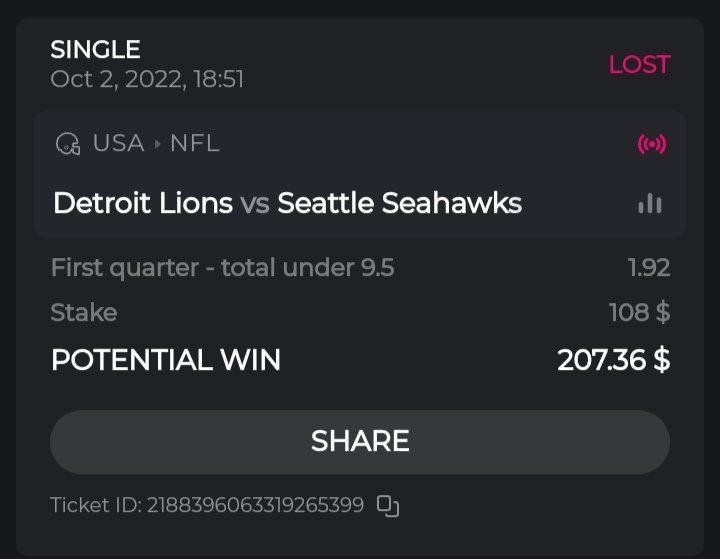This screenshot has height=559, width=720.
Task: Click the 'vs' text between teams
Action: click(255, 204)
